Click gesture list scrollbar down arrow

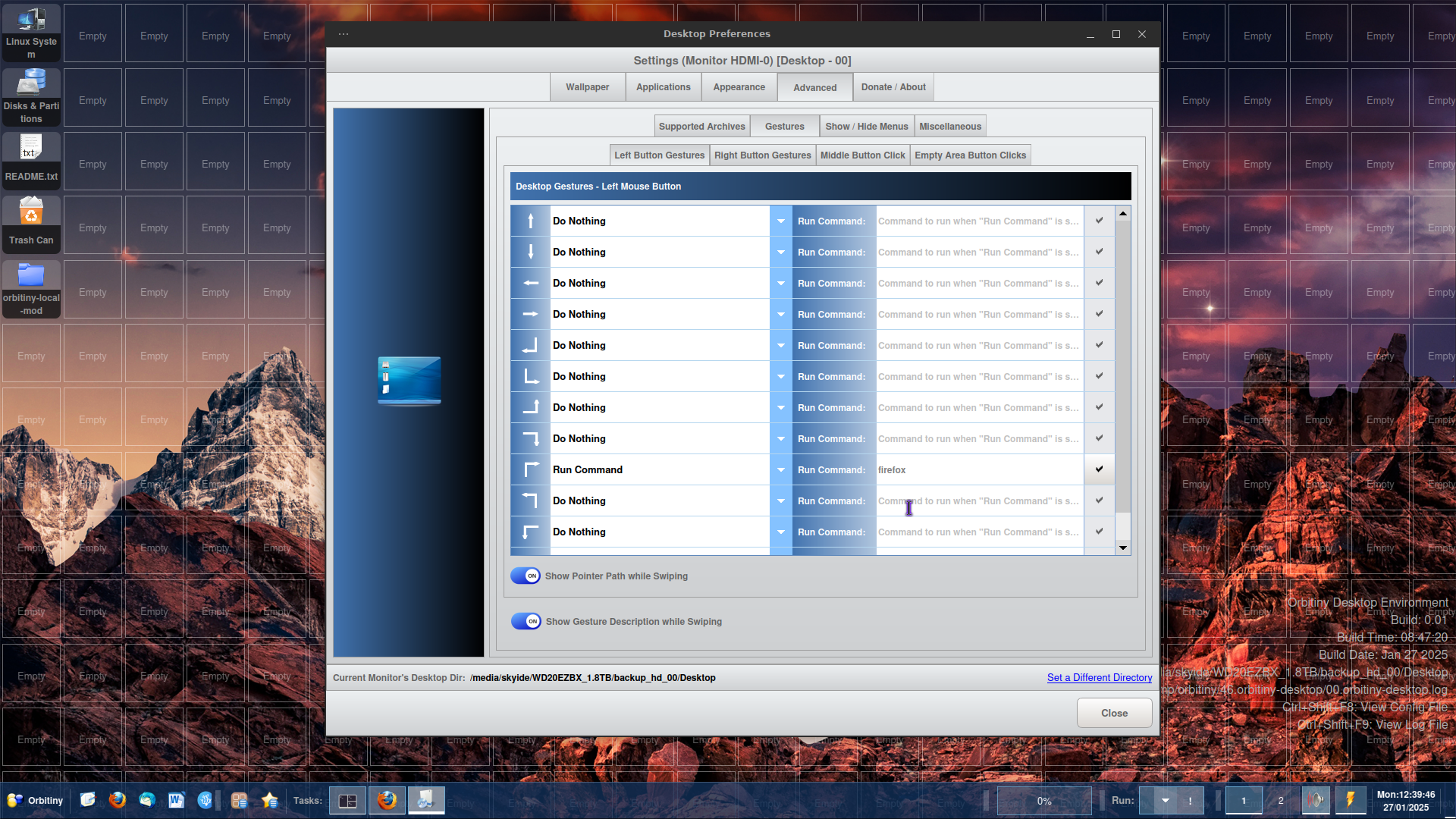coord(1123,548)
